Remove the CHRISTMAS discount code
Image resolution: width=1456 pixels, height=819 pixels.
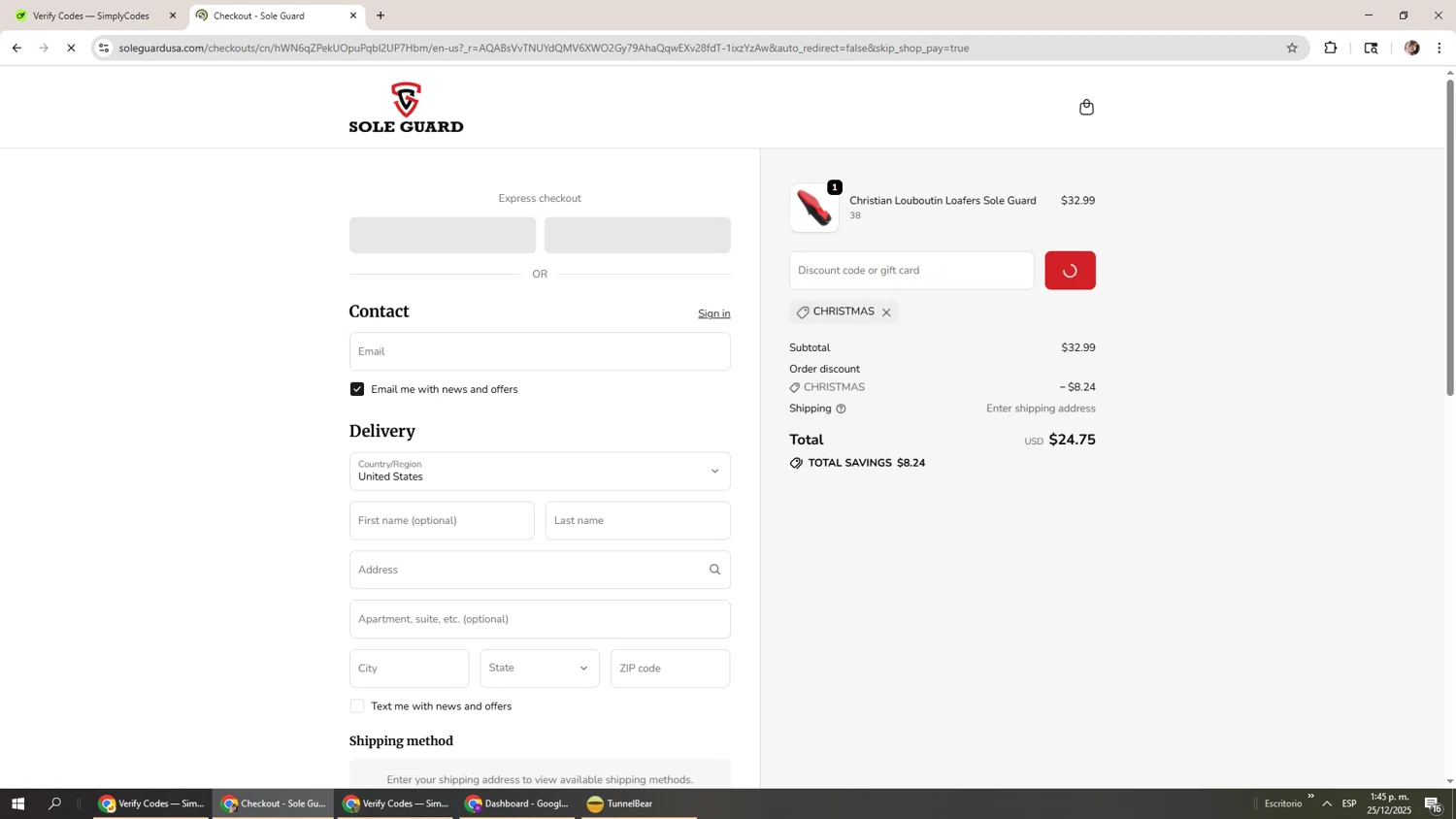[886, 312]
